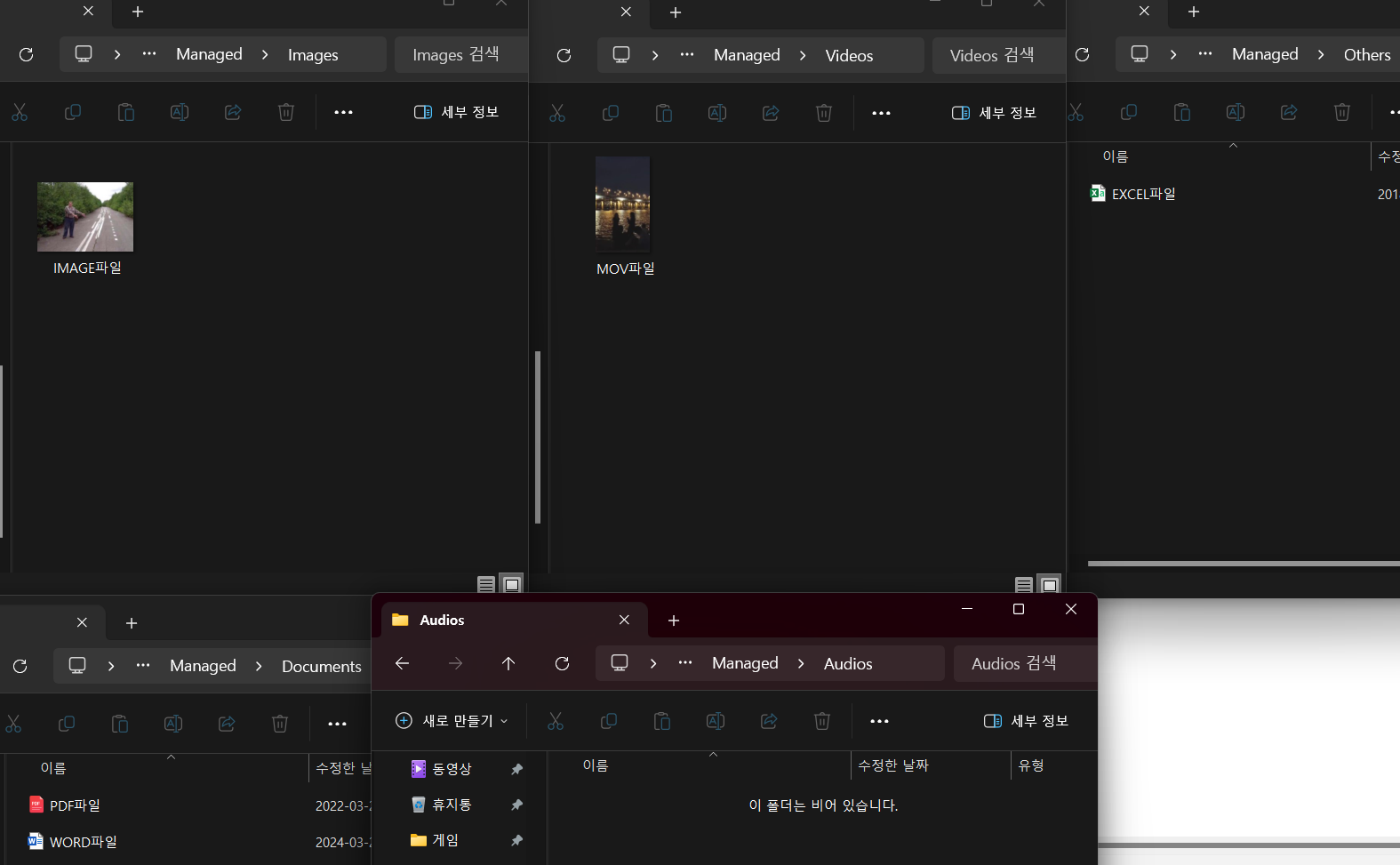Add a new tab in Audios window
This screenshot has height=865, width=1400.
(x=674, y=621)
